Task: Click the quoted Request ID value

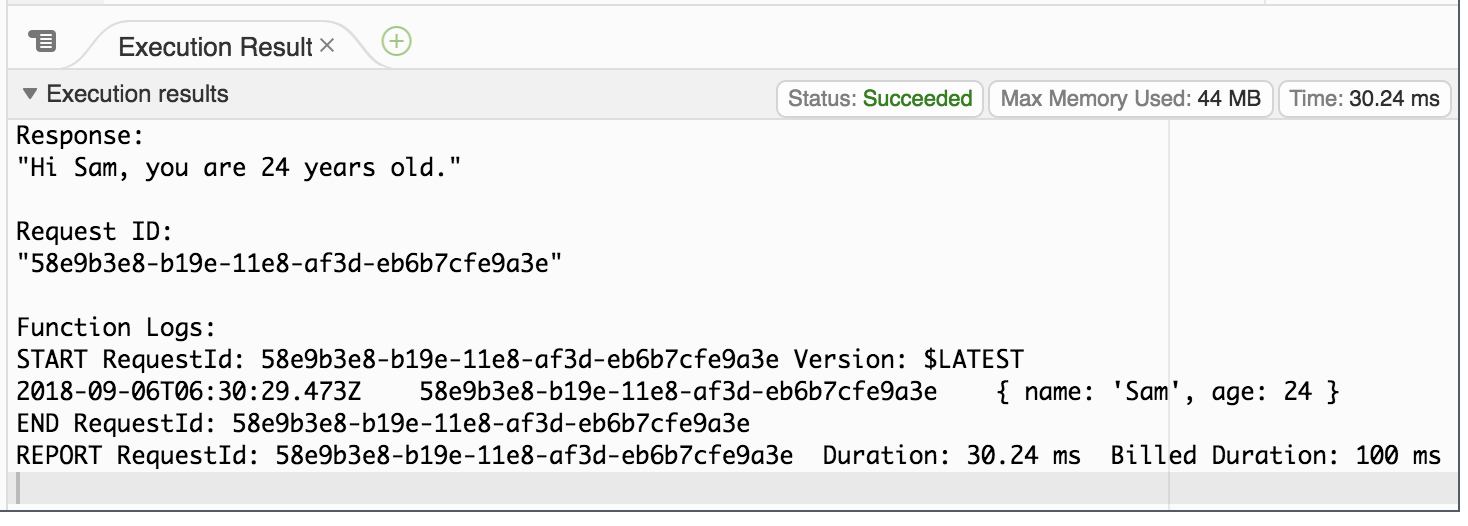Action: tap(290, 264)
